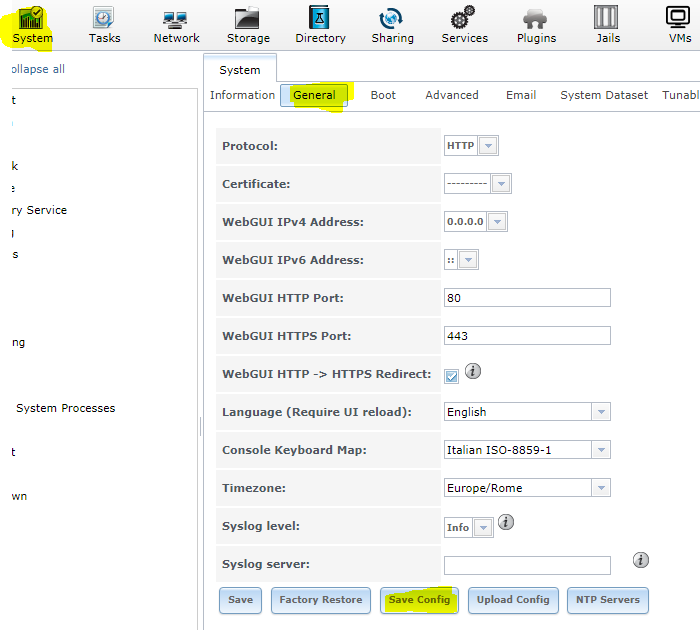Click the Upload Config button
Screen dimensions: 700x630
coord(513,600)
